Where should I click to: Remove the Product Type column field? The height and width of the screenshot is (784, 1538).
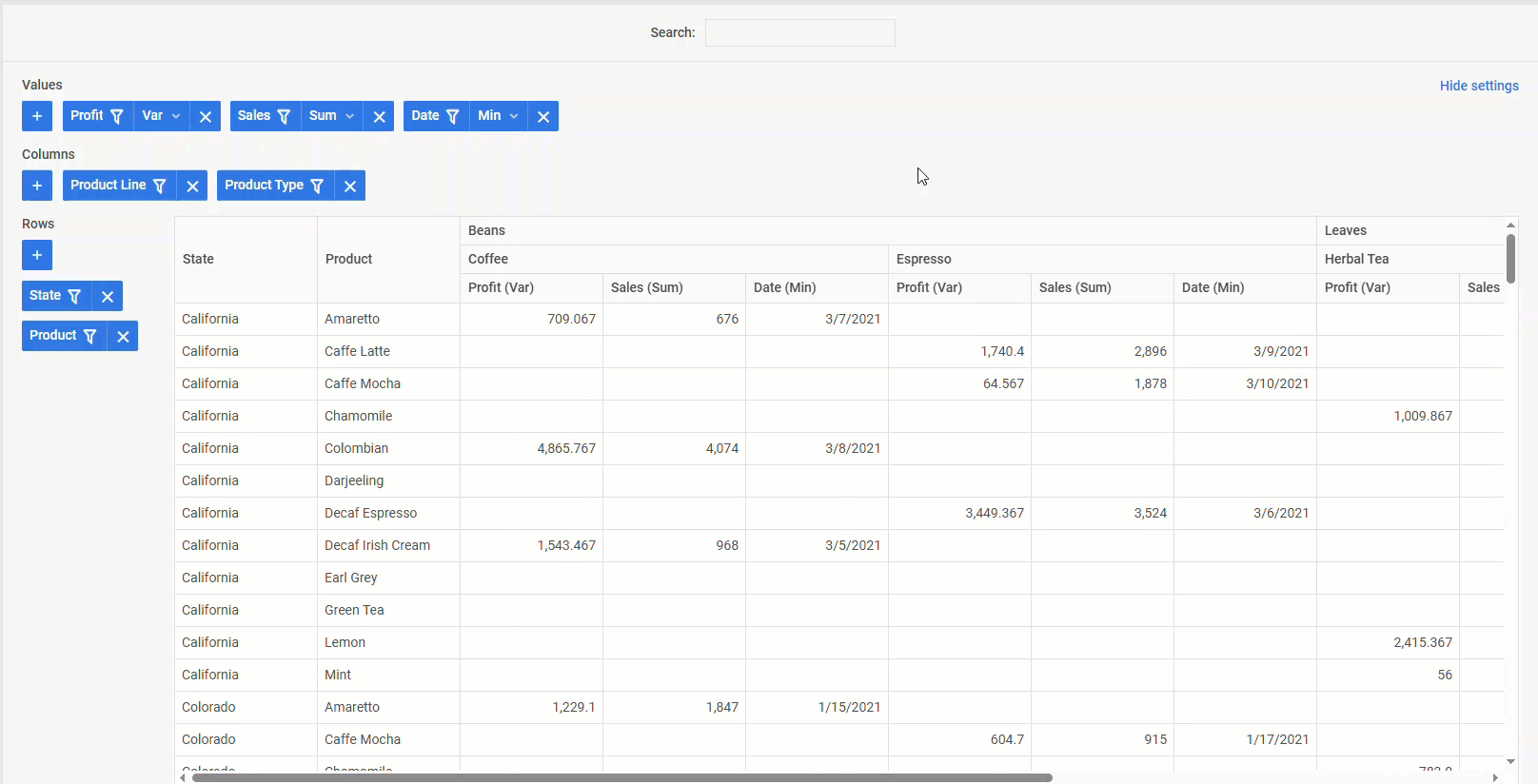point(350,186)
